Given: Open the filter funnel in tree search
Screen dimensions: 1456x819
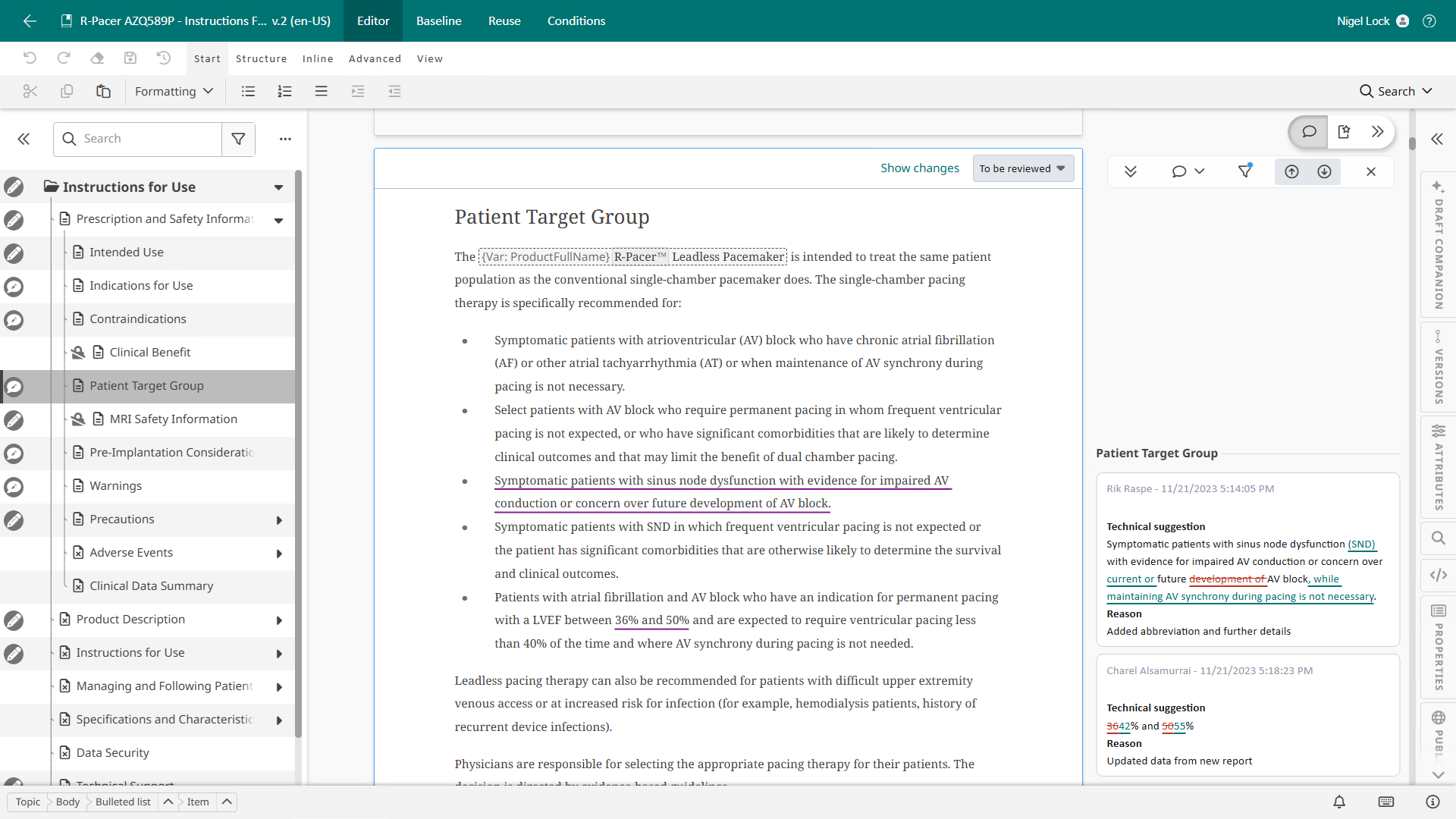Looking at the screenshot, I should (238, 139).
